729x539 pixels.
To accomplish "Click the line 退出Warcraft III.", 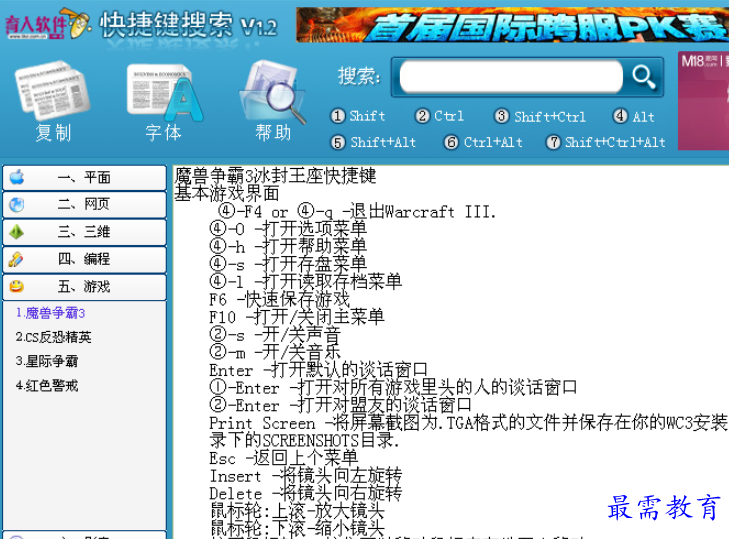I will pyautogui.click(x=357, y=212).
